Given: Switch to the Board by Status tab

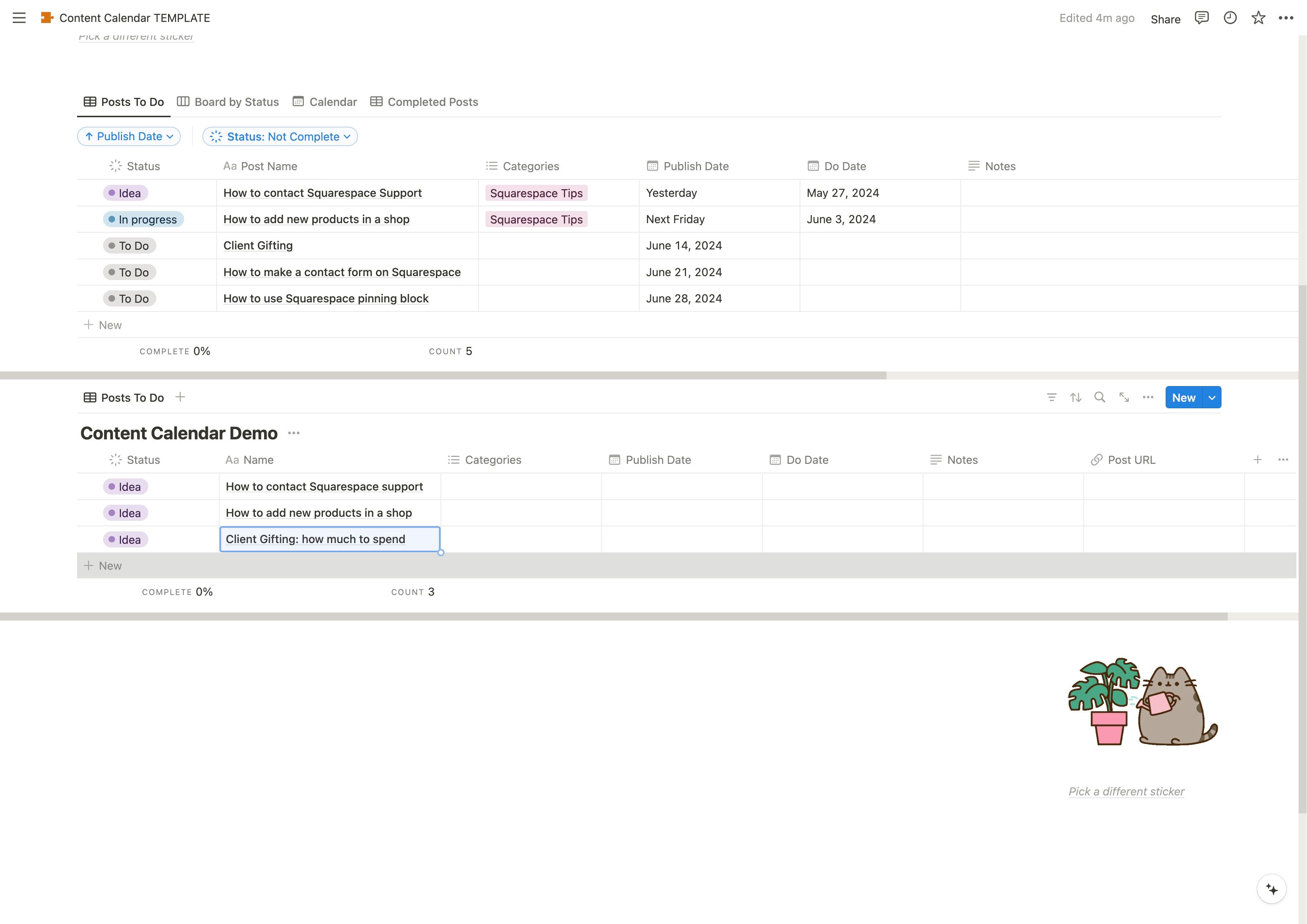Looking at the screenshot, I should (x=228, y=102).
